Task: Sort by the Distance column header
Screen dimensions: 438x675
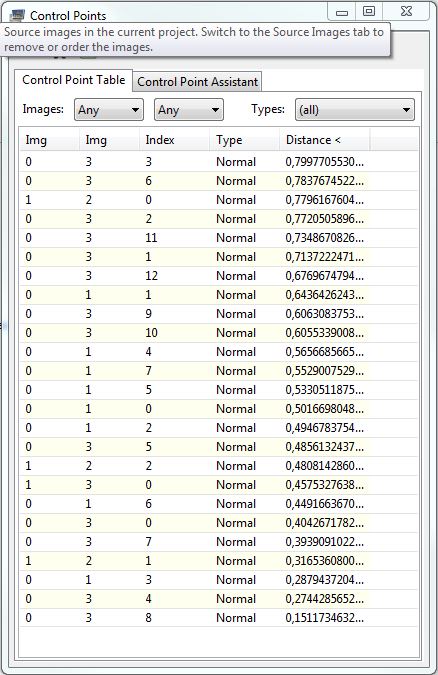Action: coord(324,140)
